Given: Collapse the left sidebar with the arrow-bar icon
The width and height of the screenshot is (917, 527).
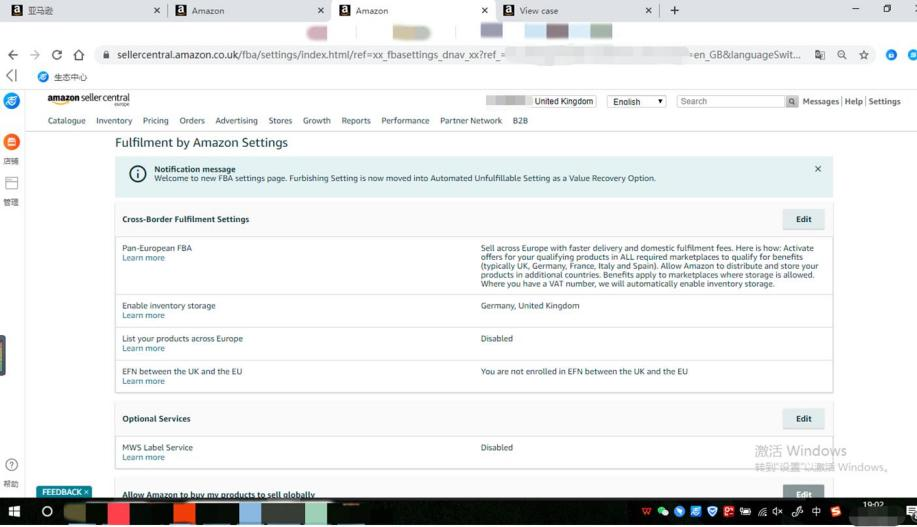Looking at the screenshot, I should tap(12, 75).
